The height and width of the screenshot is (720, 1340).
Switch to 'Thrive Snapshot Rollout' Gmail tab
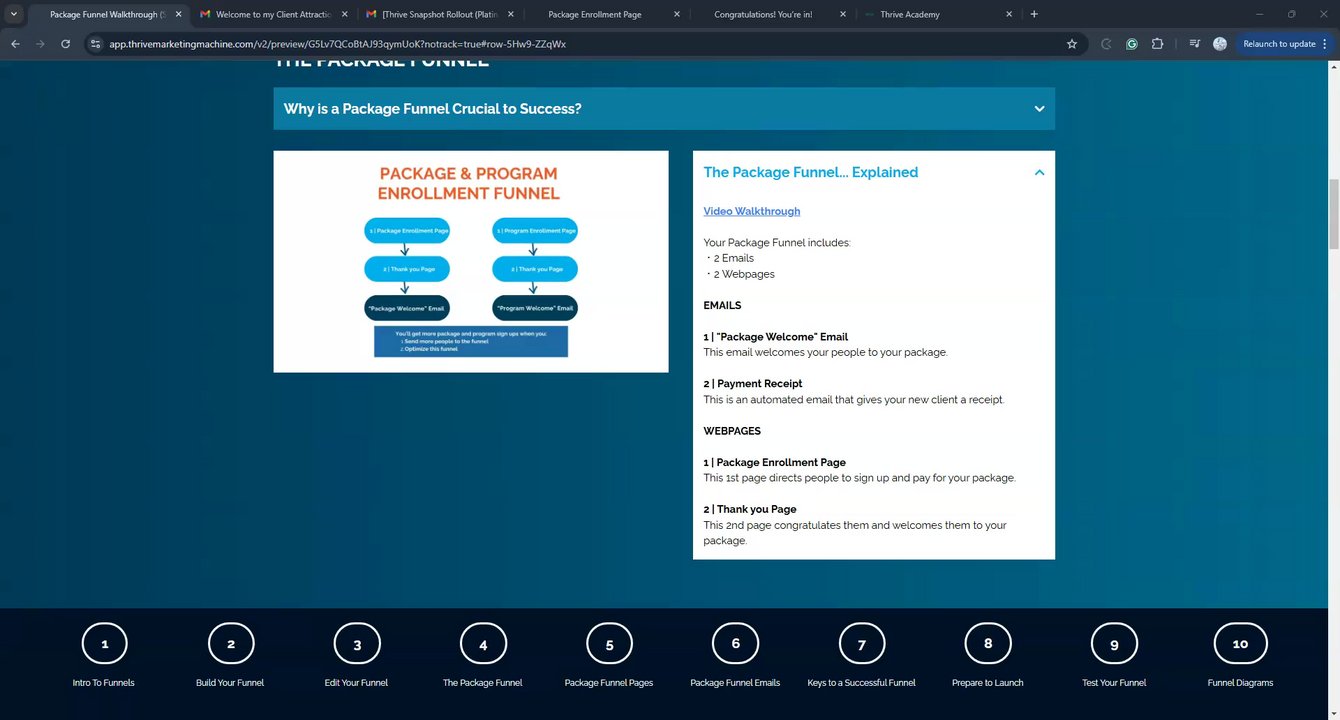click(x=439, y=14)
